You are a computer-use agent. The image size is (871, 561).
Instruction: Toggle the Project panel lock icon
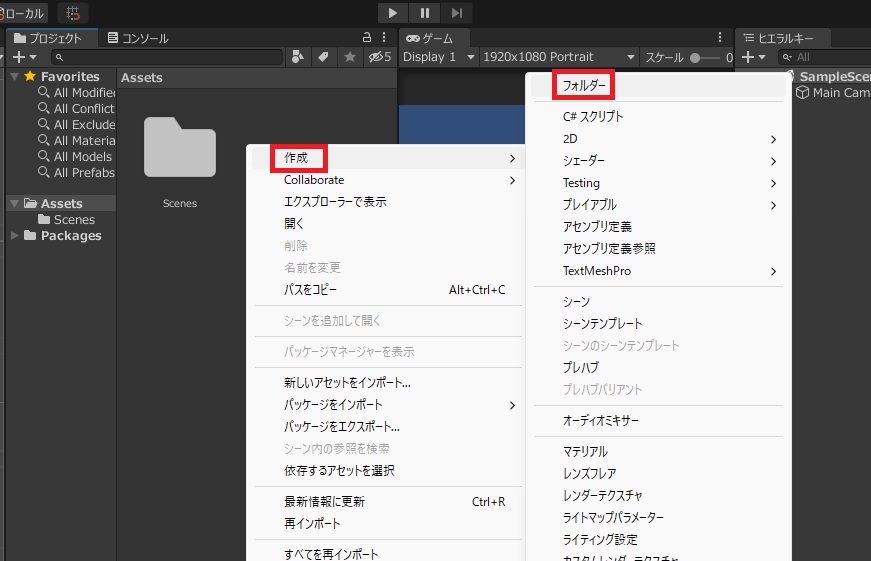coord(367,37)
